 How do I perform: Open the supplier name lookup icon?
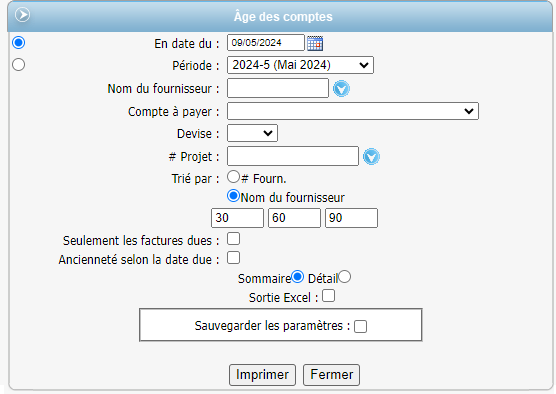point(341,88)
